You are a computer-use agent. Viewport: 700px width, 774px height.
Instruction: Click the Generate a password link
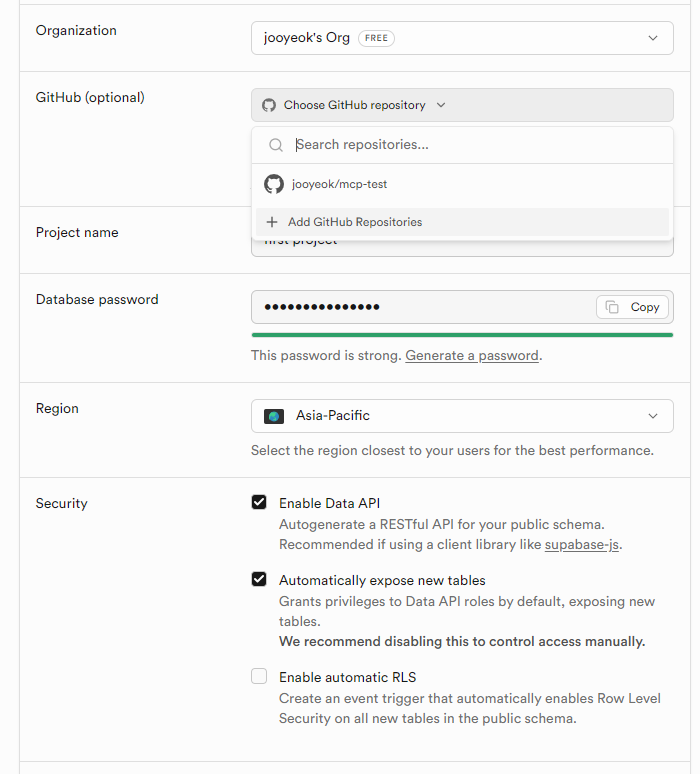coord(472,355)
